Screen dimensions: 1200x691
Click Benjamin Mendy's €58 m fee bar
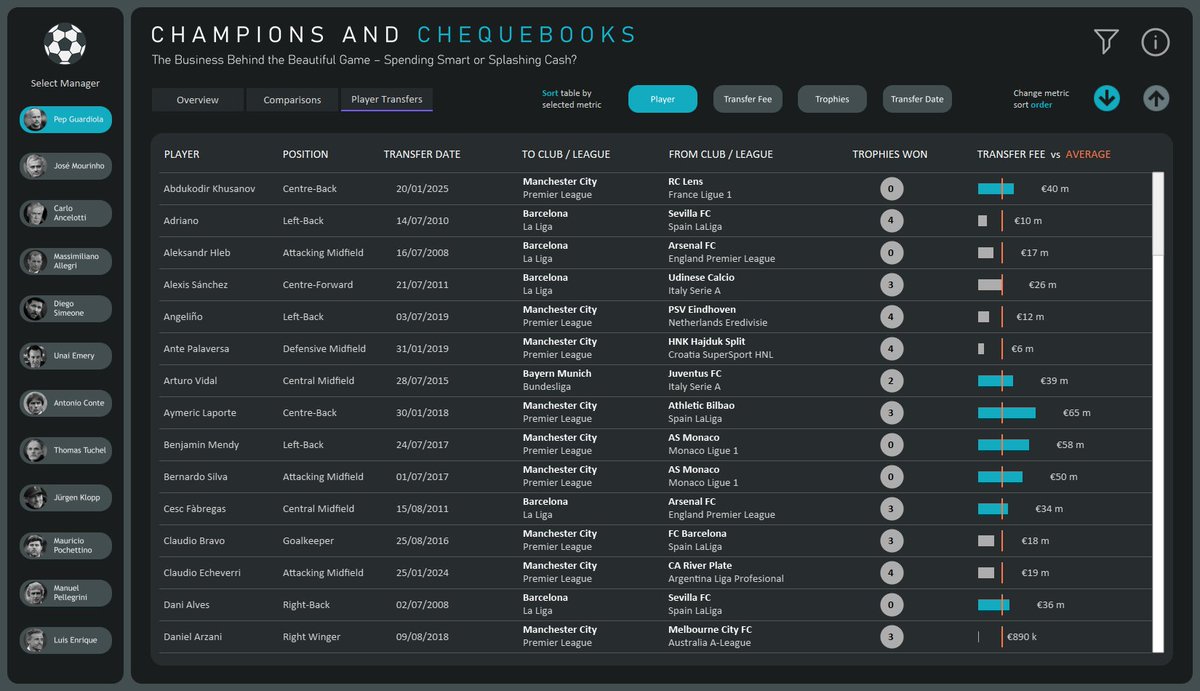pyautogui.click(x=1003, y=445)
